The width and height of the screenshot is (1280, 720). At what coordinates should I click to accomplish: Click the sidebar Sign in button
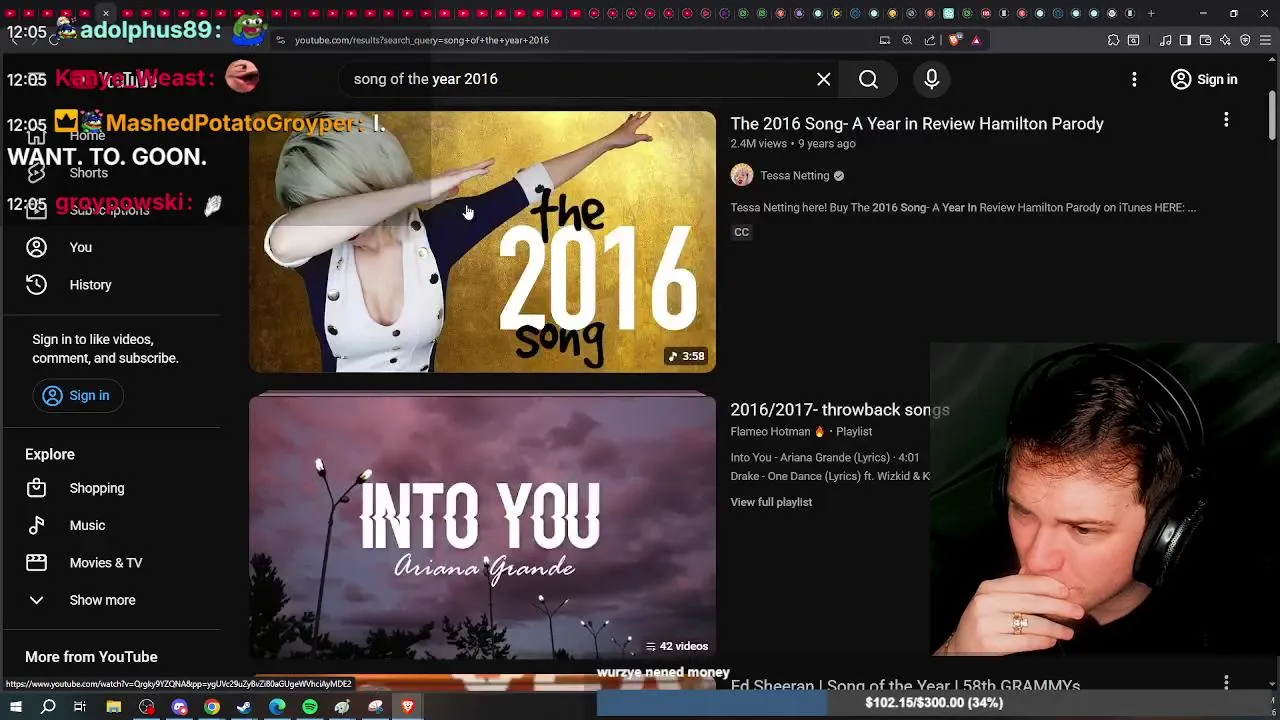click(77, 395)
